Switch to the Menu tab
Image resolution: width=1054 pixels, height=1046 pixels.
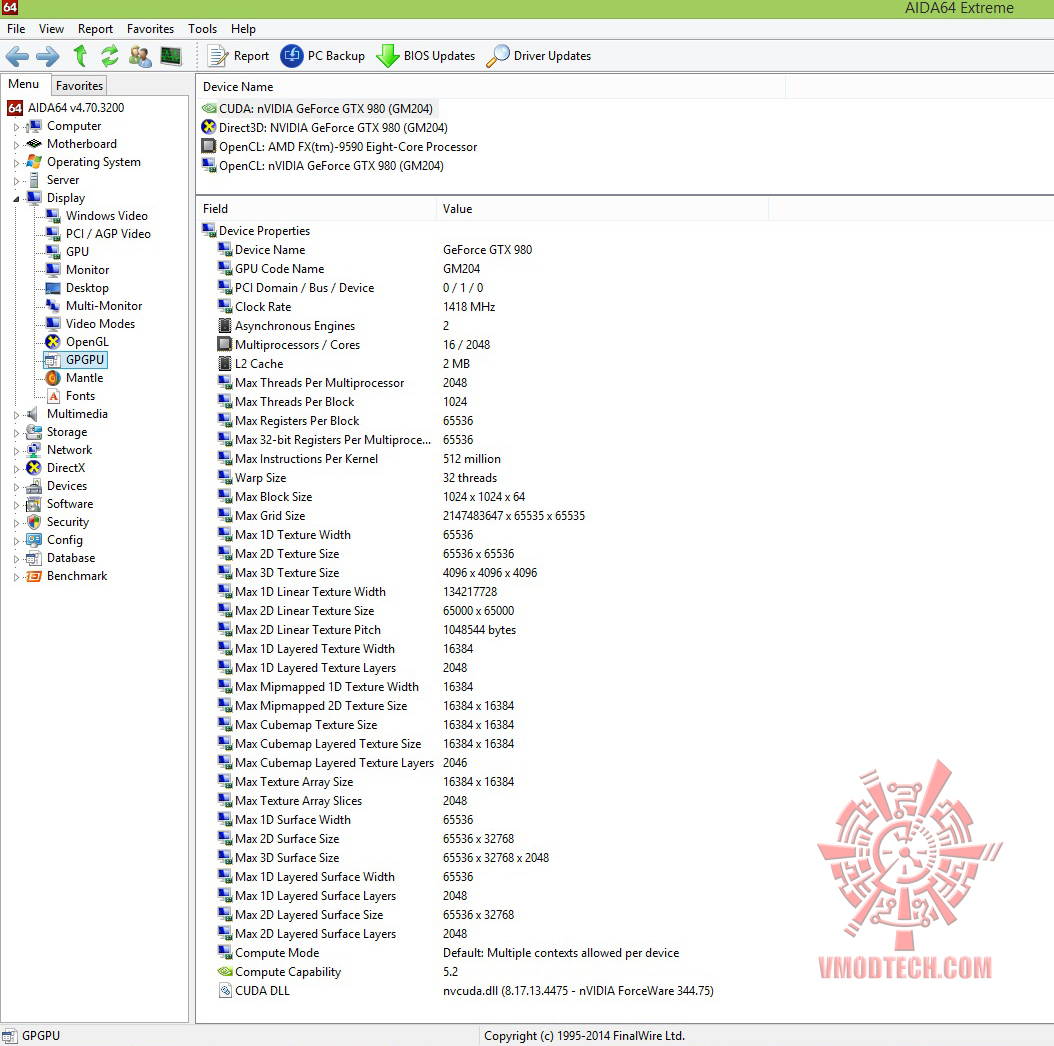click(24, 84)
